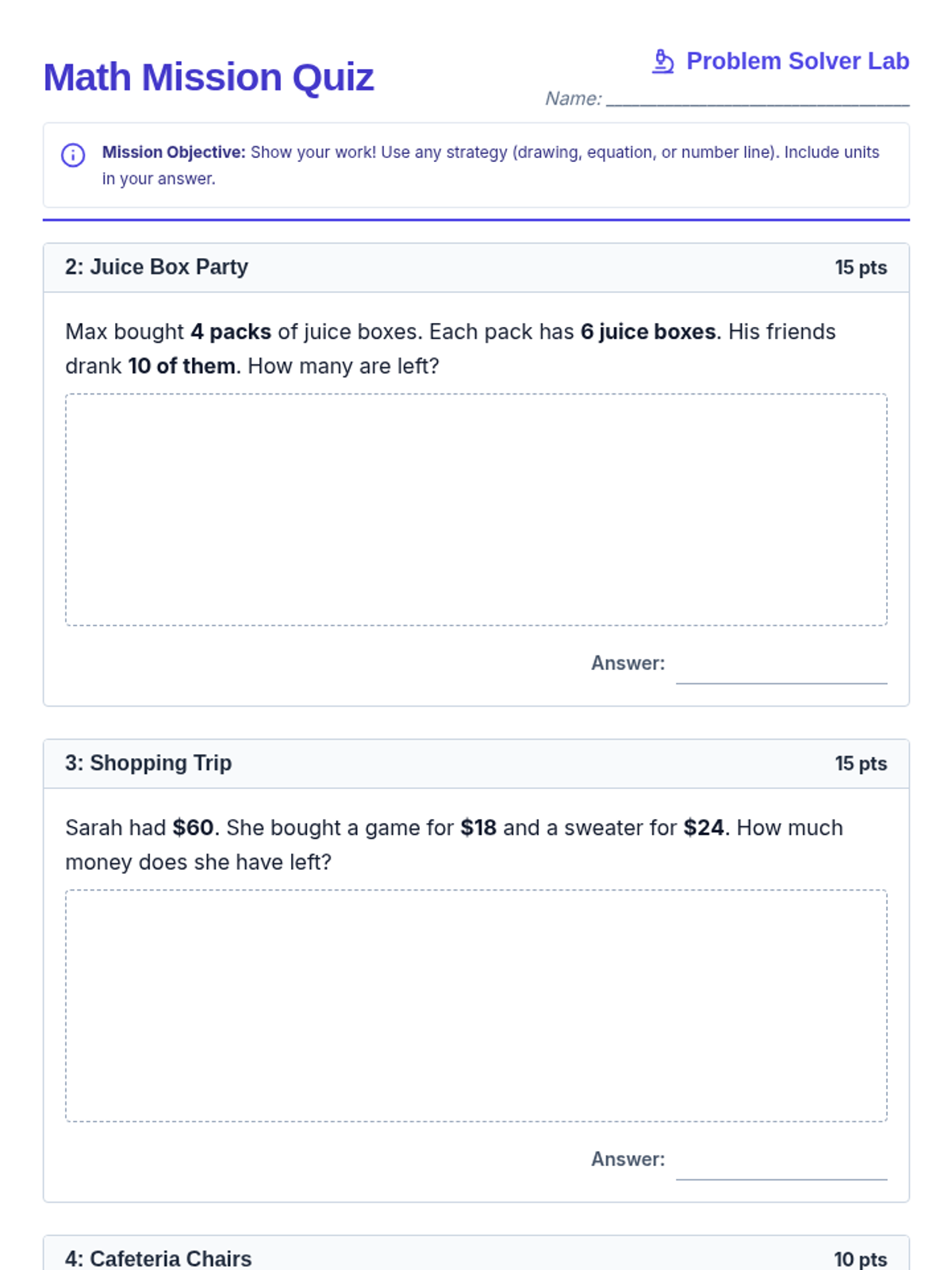Click the 10 pts label for Cafeteria Chairs

coord(860,1260)
